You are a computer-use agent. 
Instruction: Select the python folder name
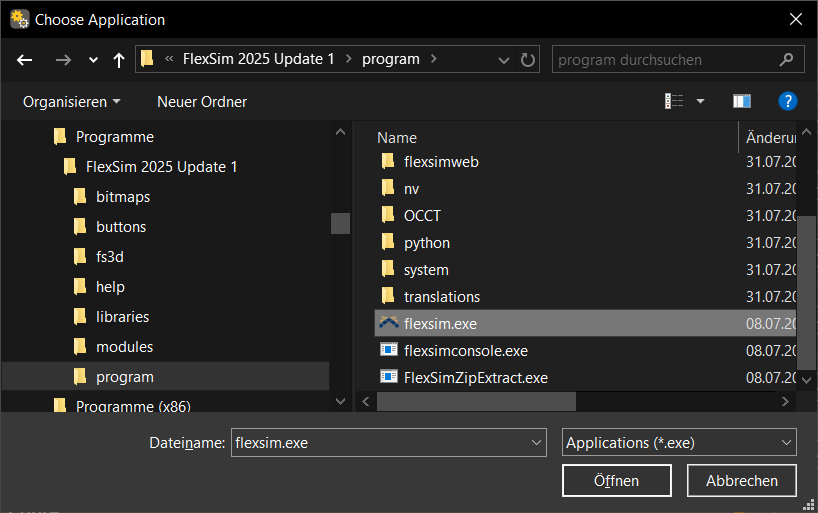click(427, 243)
